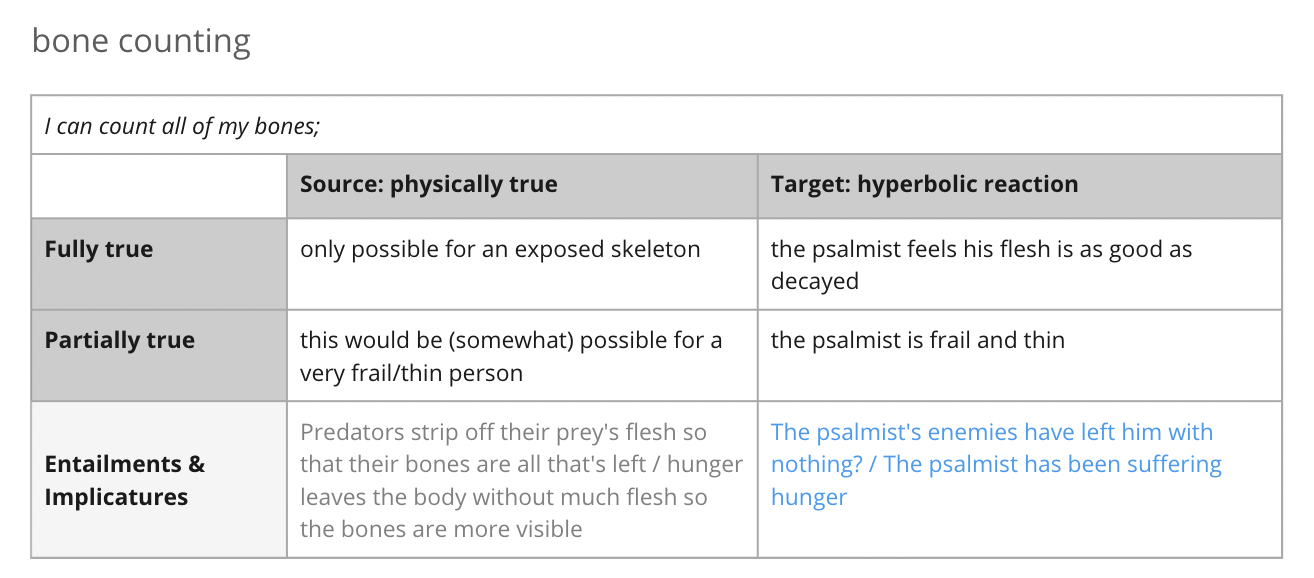Click the text 'the bones are more visible'
This screenshot has height=578, width=1314.
(x=441, y=529)
